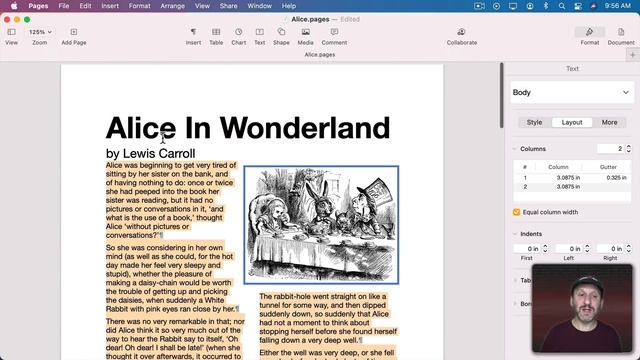Click the Columns count field
This screenshot has height=360, width=640.
click(x=610, y=149)
